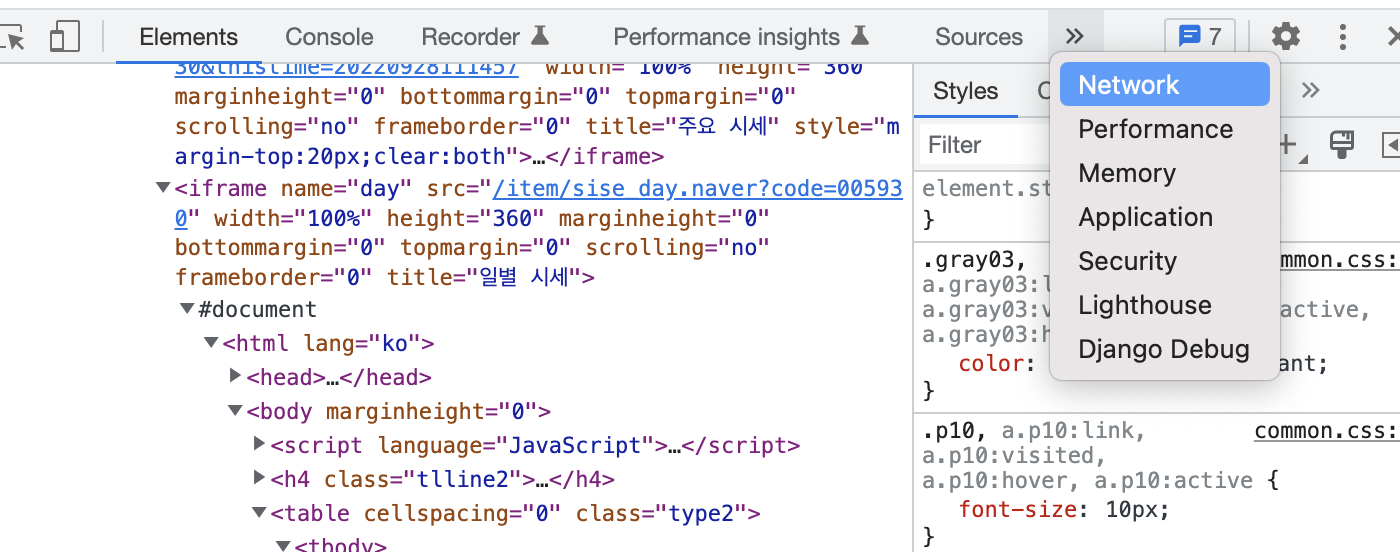Select the Styles pane tab
This screenshot has width=1400, height=552.
click(x=966, y=91)
